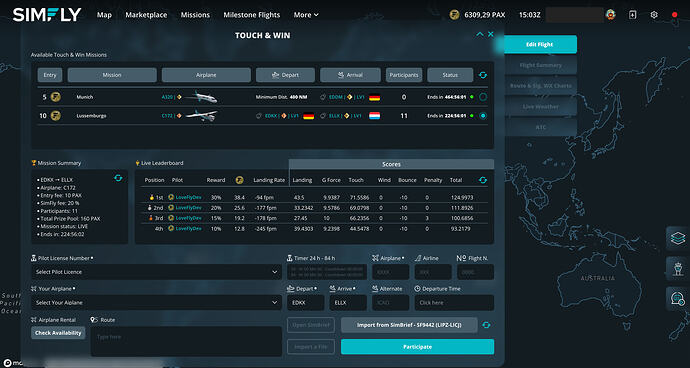The height and width of the screenshot is (368, 690).
Task: Click the 2nd place pilot LoveFlyDev link
Action: (x=188, y=208)
